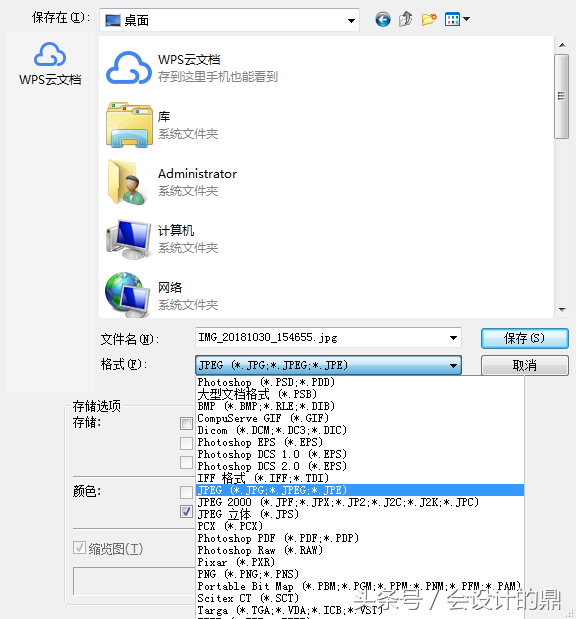Toggle the first 颜色 checkbox
The width and height of the screenshot is (576, 619).
186,492
